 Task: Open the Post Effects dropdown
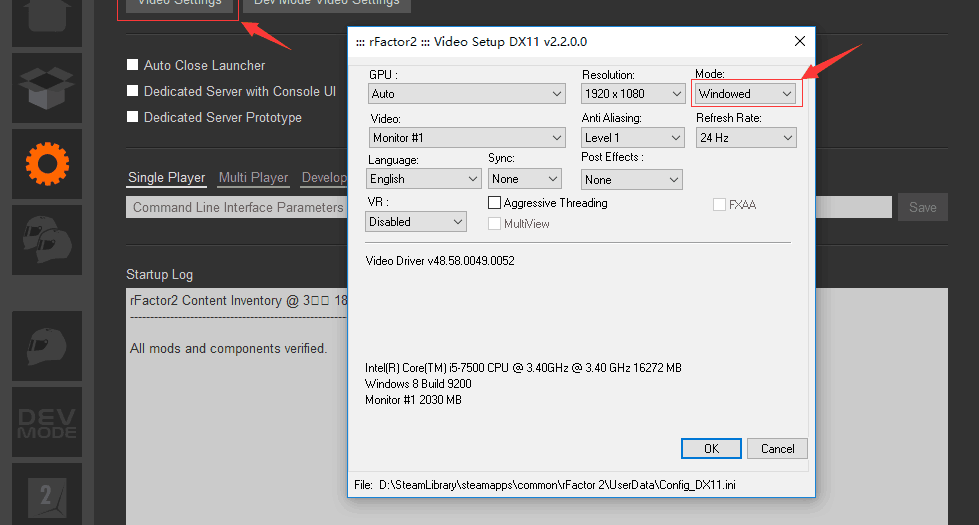pyautogui.click(x=631, y=180)
